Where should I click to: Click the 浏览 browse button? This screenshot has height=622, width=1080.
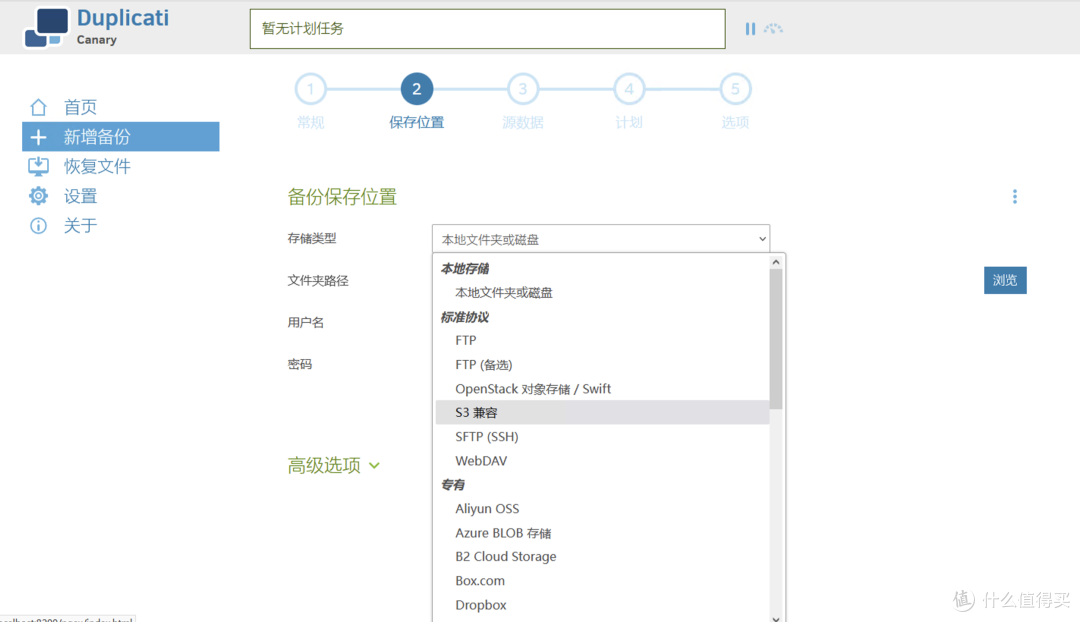click(1005, 280)
